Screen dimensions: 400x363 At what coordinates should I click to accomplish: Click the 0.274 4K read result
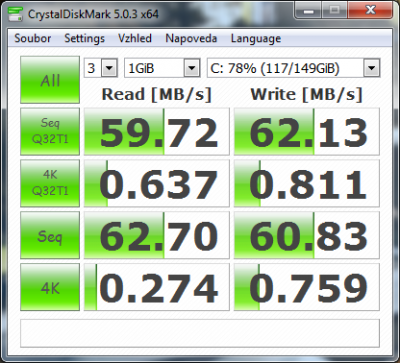(157, 287)
